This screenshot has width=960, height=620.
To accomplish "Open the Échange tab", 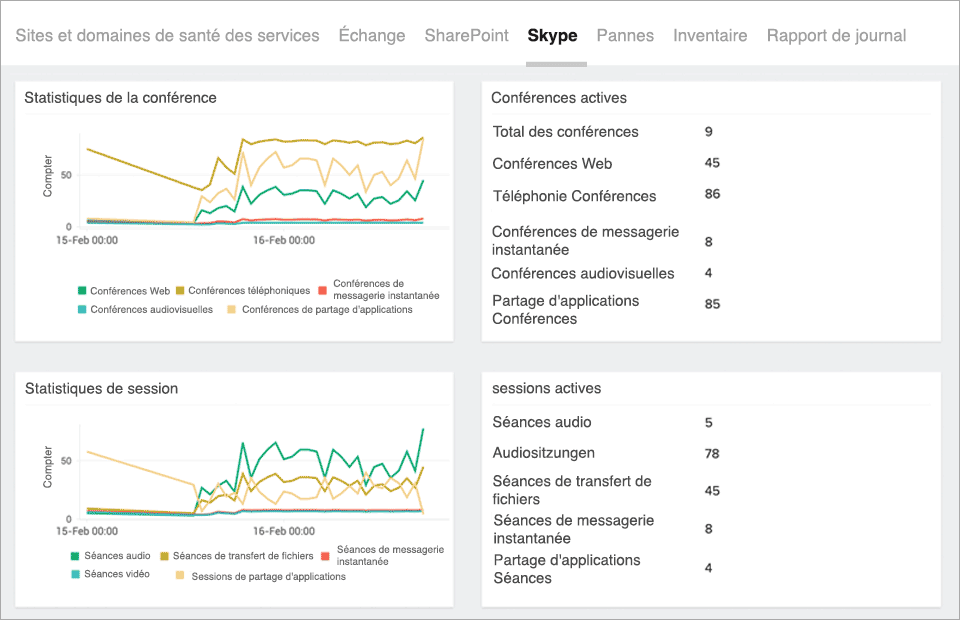I will (372, 35).
